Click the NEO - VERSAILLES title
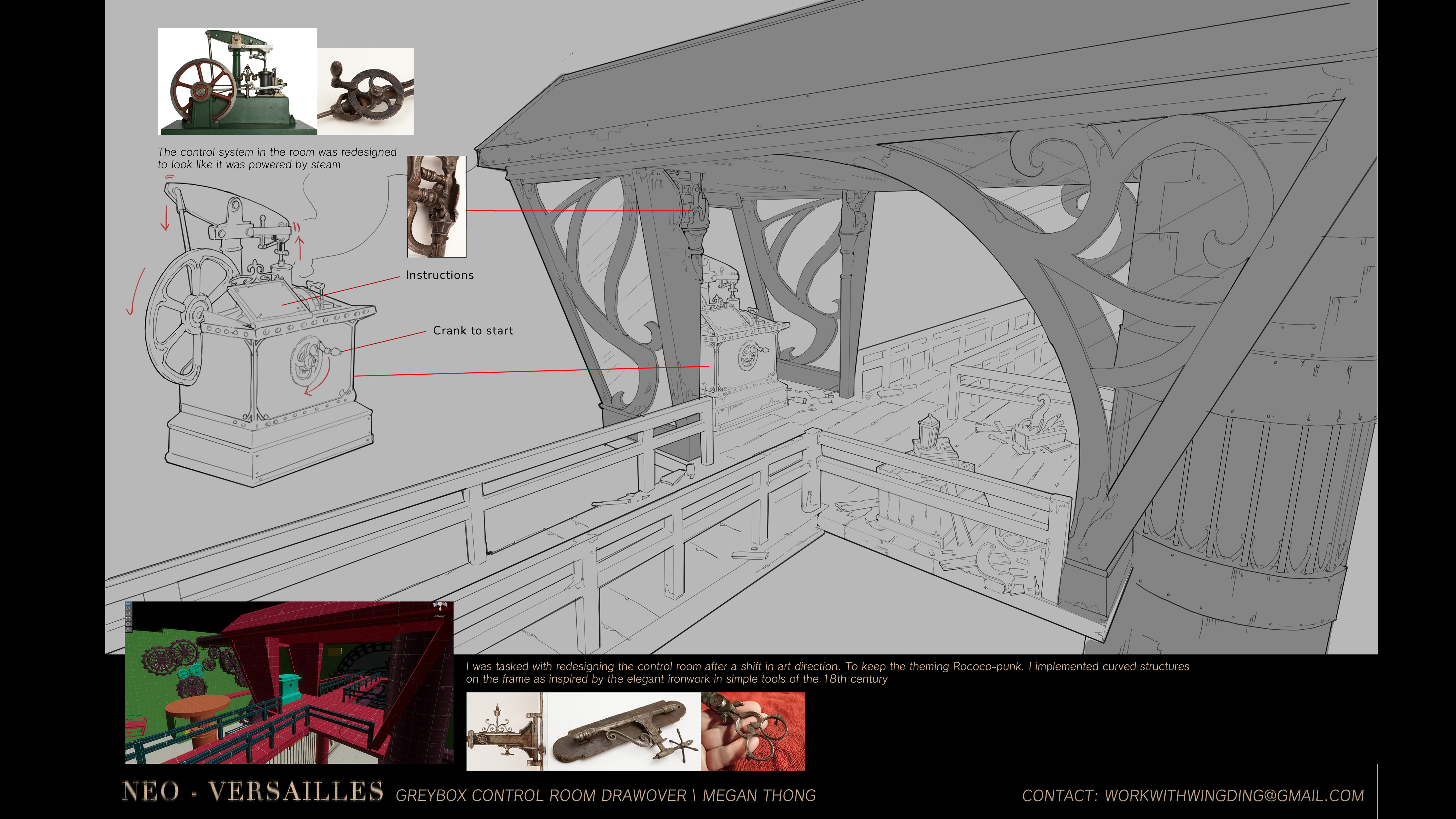1456x819 pixels. coord(253,791)
